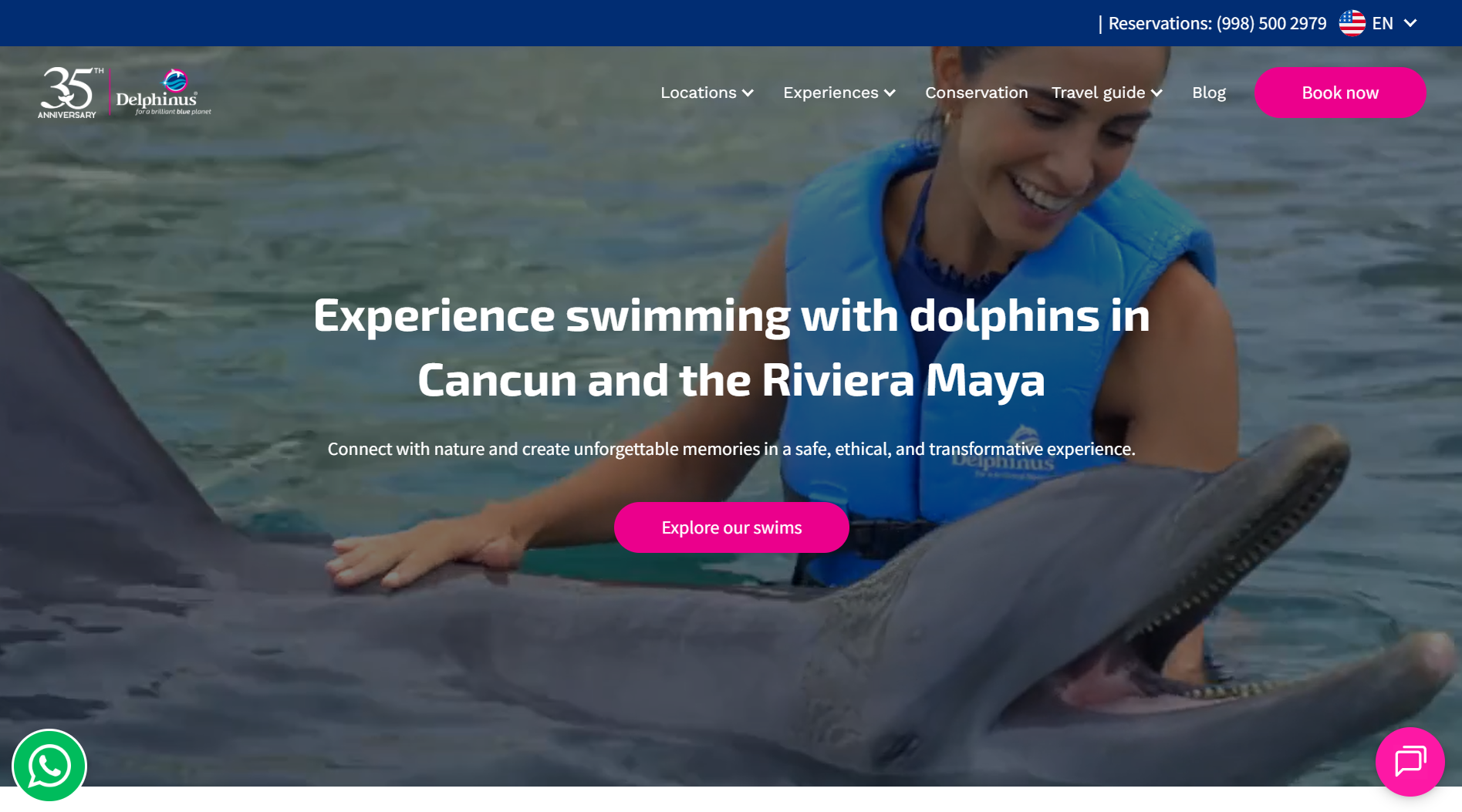The height and width of the screenshot is (812, 1462).
Task: Click the US flag language icon
Action: 1352,23
